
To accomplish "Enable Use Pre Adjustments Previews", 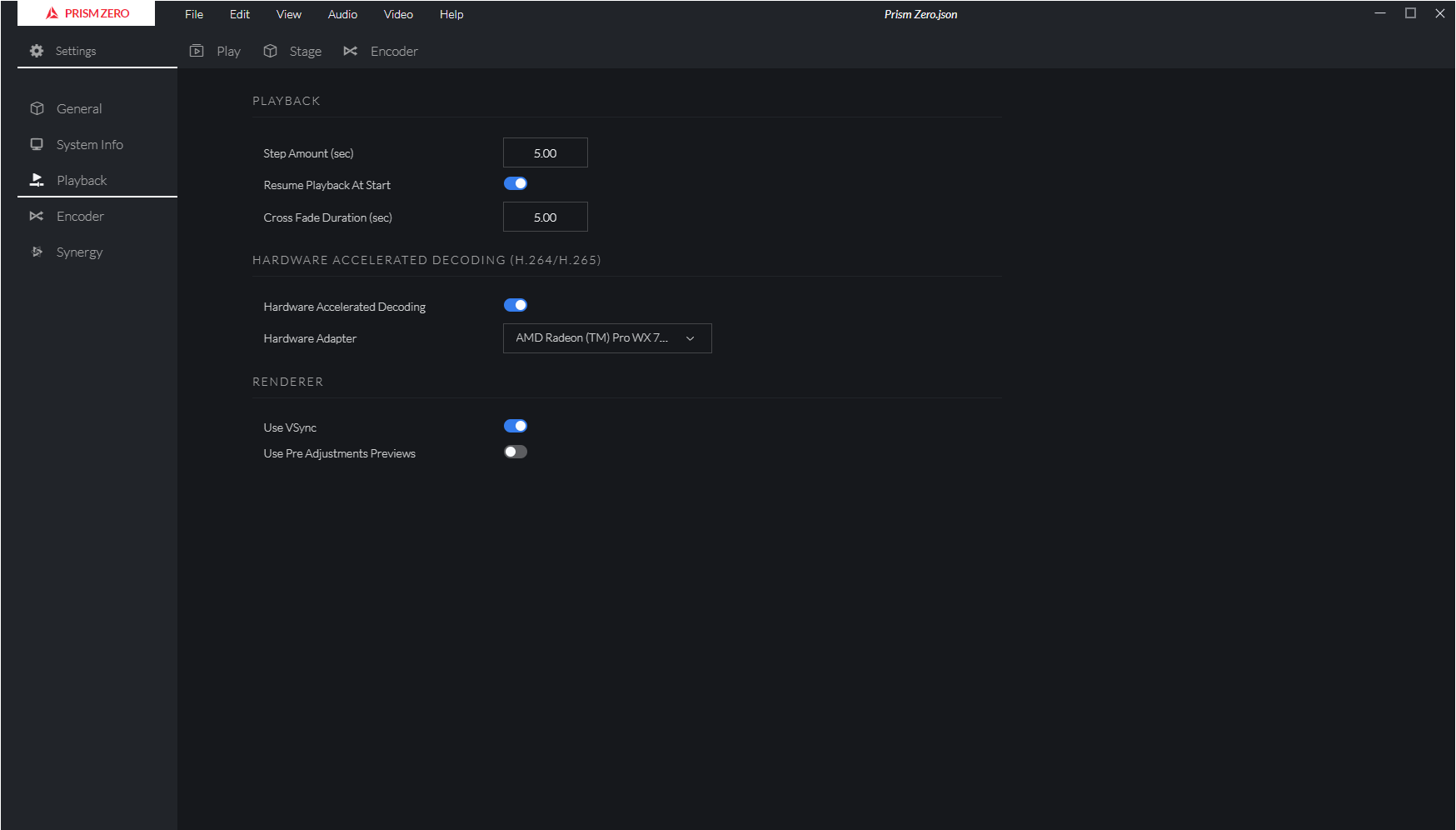I will 515,452.
